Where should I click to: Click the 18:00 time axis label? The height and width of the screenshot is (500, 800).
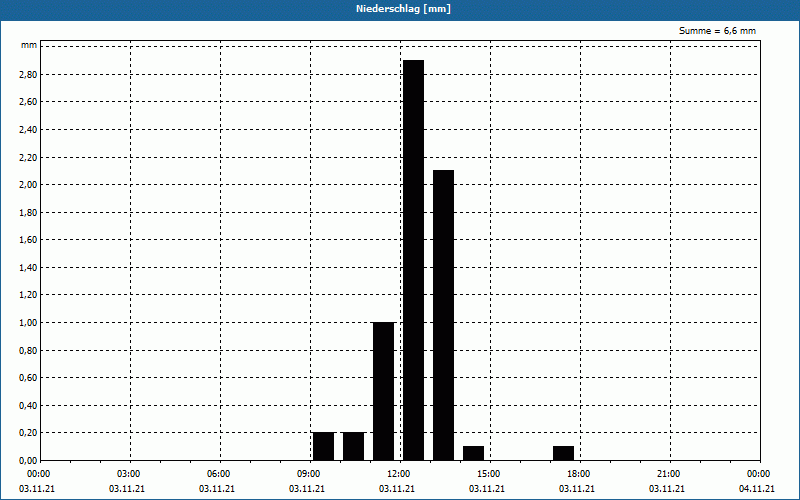tap(580, 474)
